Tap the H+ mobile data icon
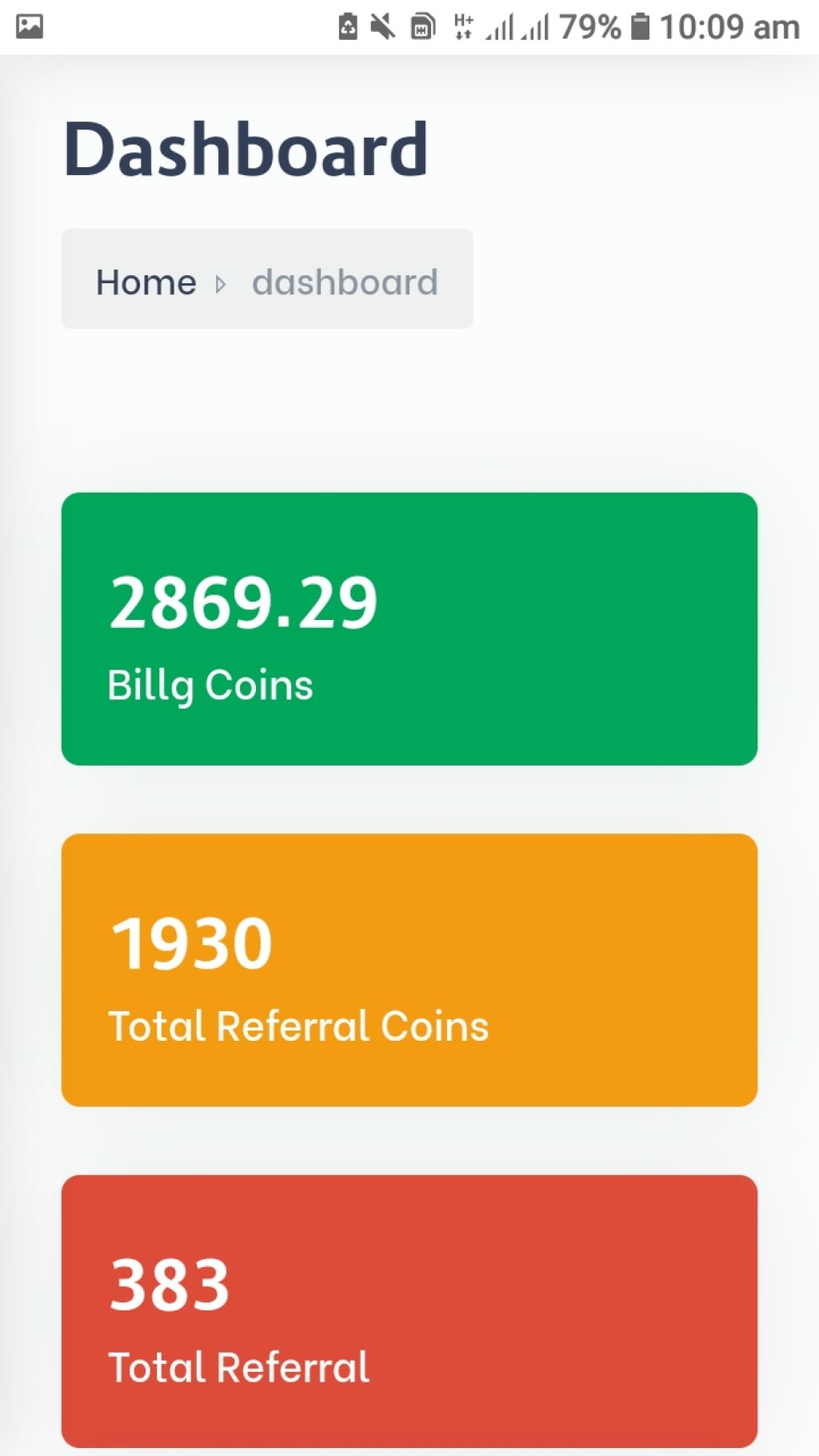819x1456 pixels. pyautogui.click(x=464, y=26)
